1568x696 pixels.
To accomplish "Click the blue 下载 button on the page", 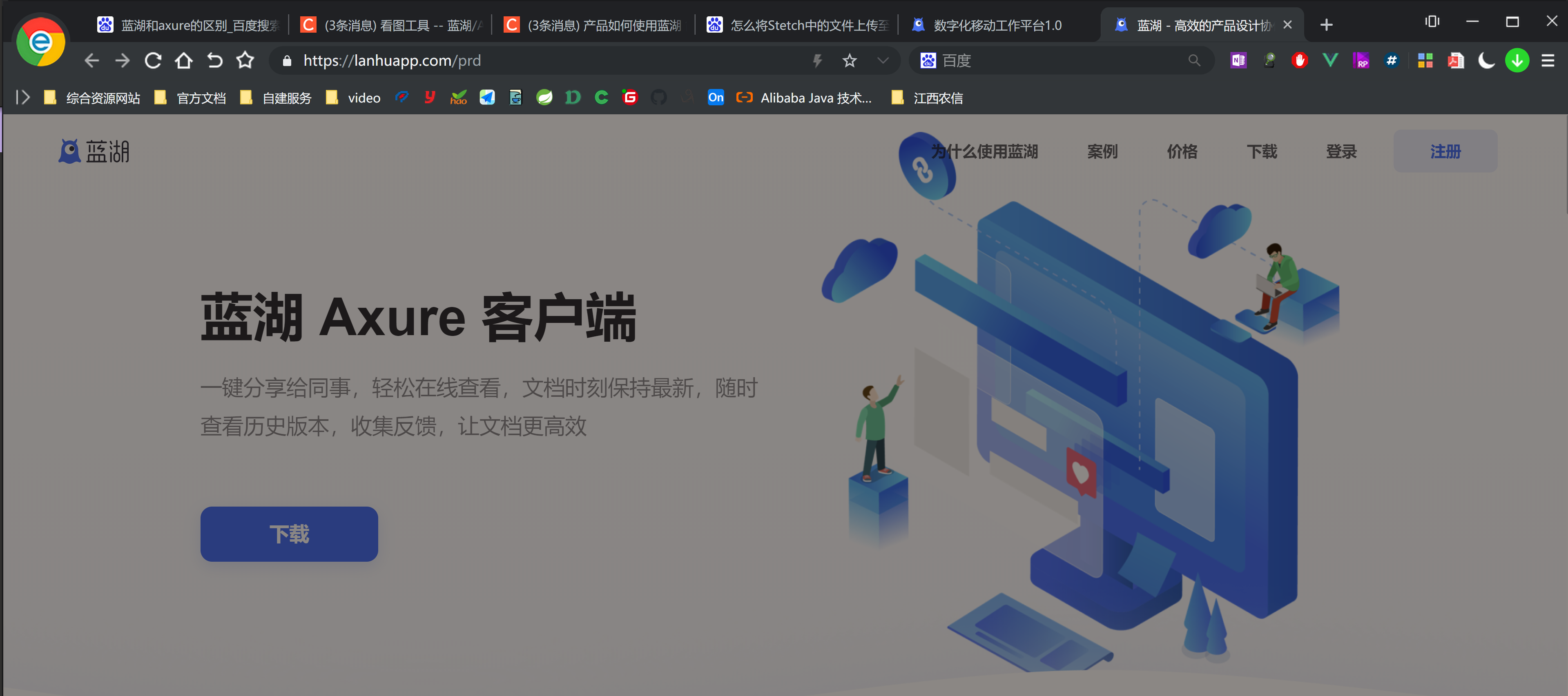I will pos(289,534).
